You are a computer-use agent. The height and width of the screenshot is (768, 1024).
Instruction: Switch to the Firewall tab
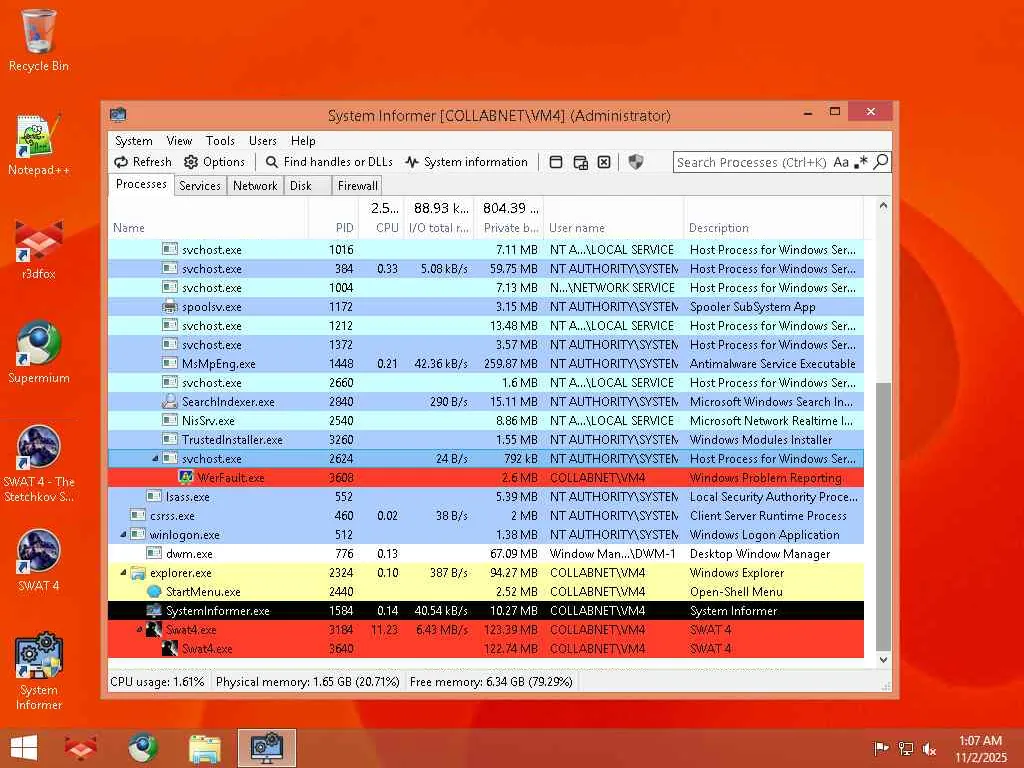click(x=357, y=185)
